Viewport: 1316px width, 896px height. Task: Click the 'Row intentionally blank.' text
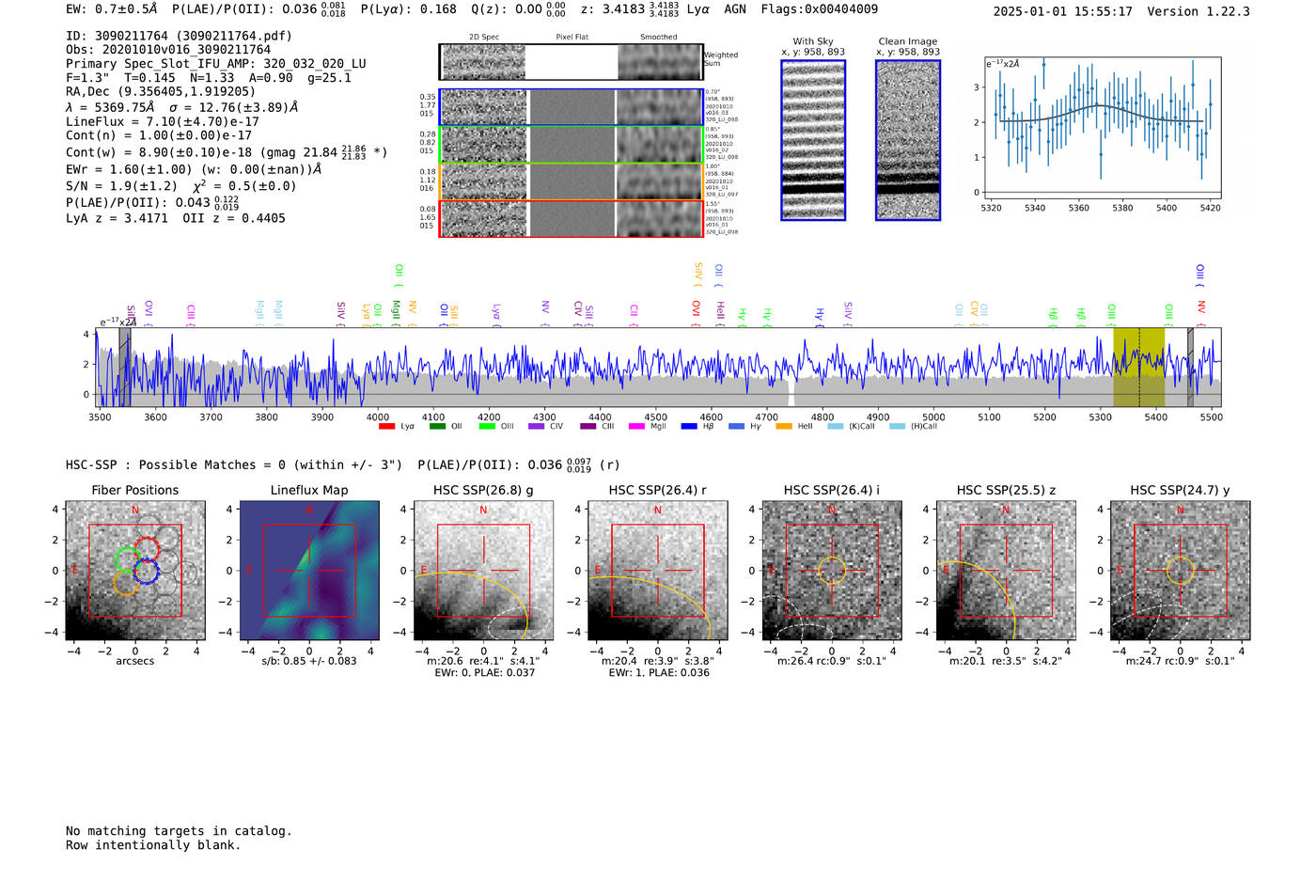[153, 845]
